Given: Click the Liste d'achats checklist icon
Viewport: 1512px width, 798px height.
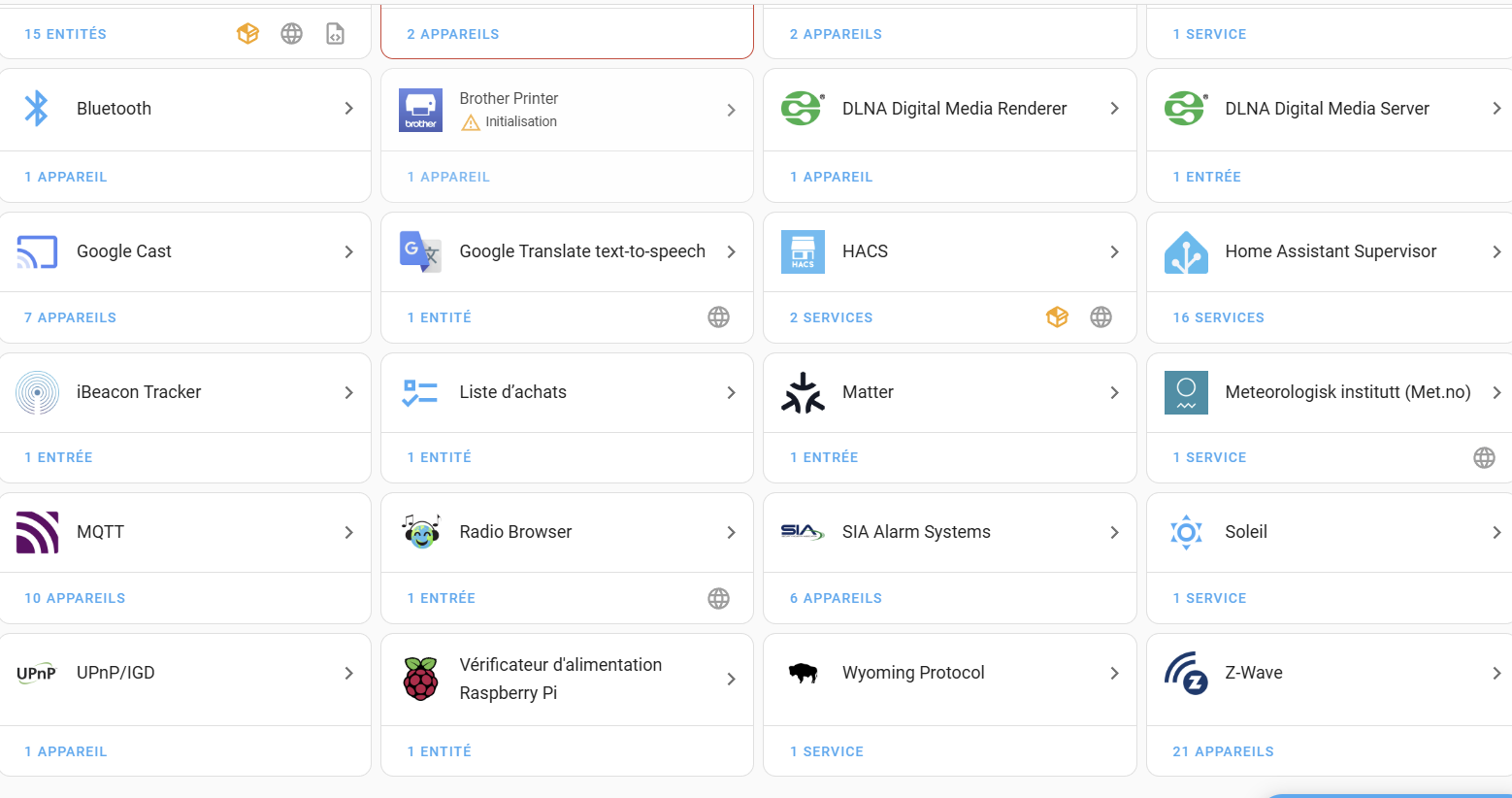Looking at the screenshot, I should [420, 392].
